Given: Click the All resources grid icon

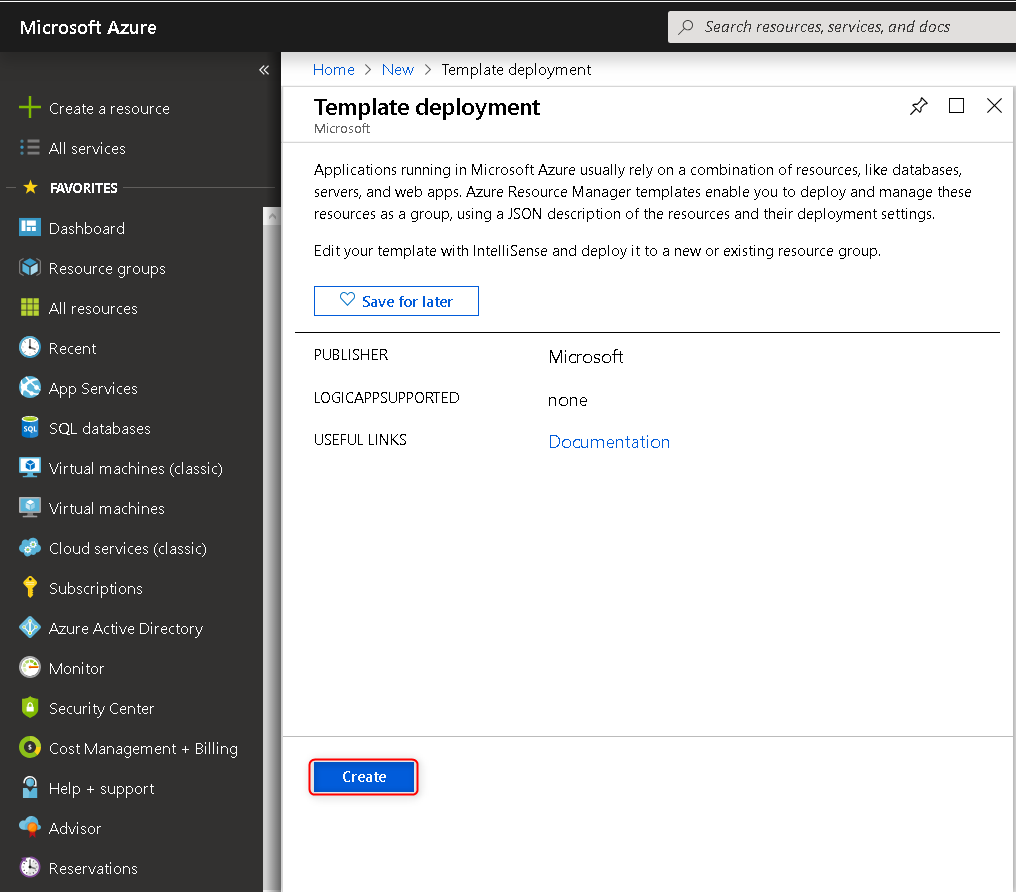Looking at the screenshot, I should [x=30, y=308].
